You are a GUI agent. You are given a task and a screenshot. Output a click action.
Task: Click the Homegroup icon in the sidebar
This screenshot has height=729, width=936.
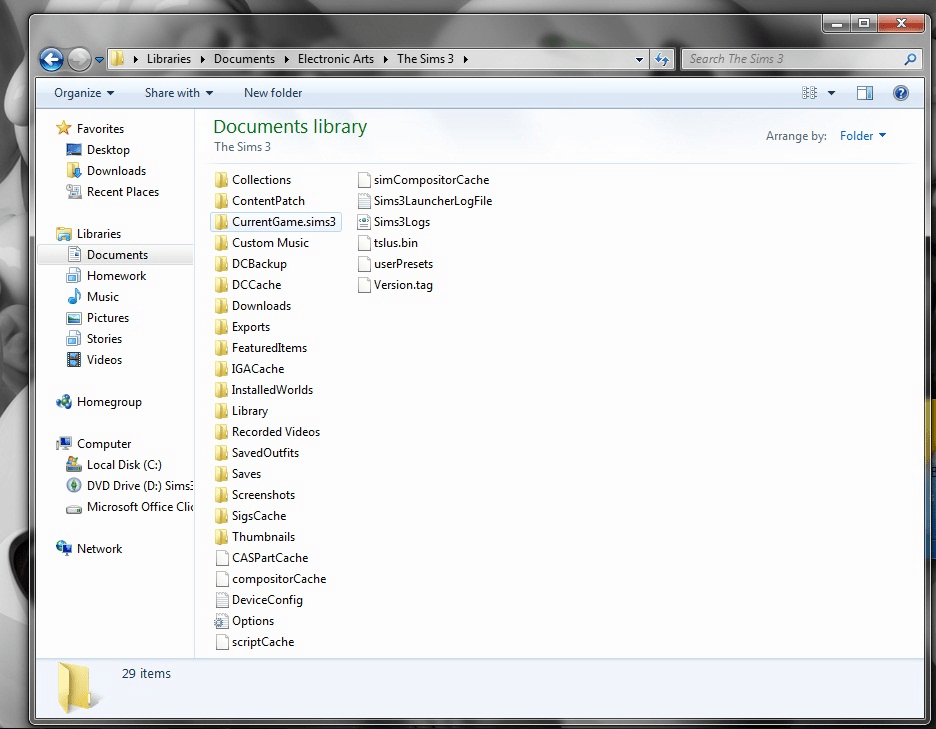62,401
